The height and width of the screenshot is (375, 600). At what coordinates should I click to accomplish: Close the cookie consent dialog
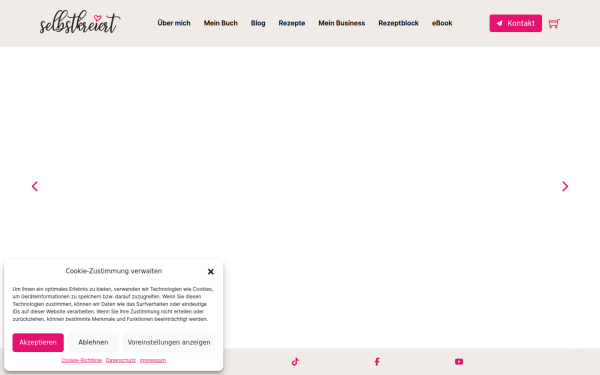click(x=210, y=271)
